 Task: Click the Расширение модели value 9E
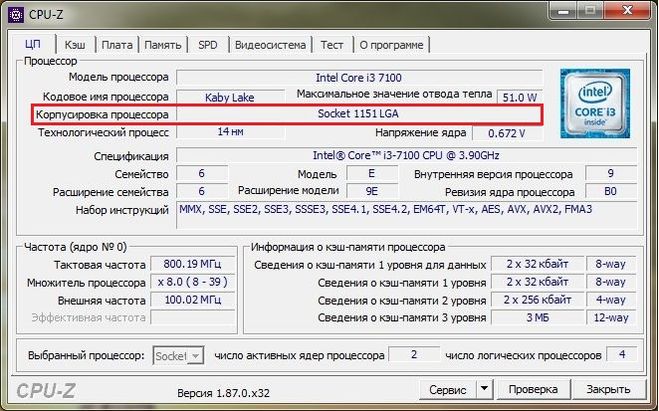[x=372, y=192]
